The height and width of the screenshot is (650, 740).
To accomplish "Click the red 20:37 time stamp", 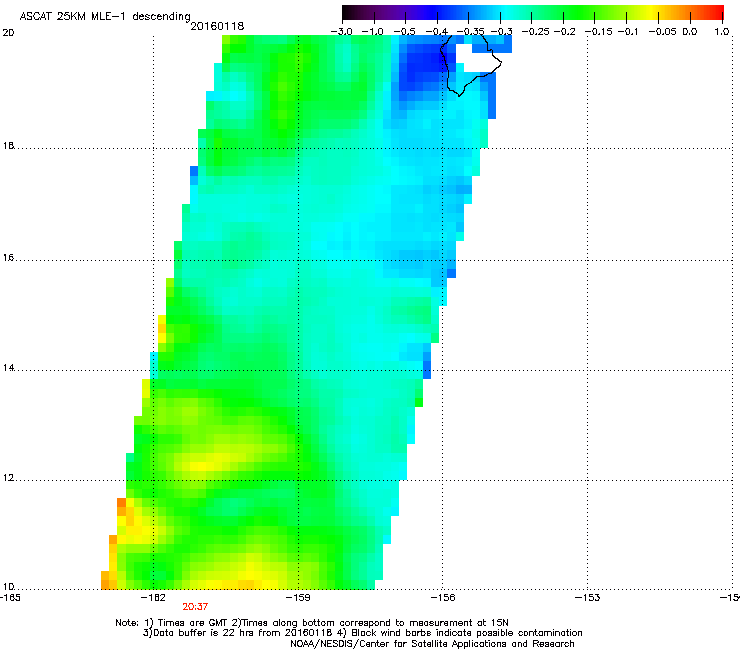I will click(x=195, y=607).
